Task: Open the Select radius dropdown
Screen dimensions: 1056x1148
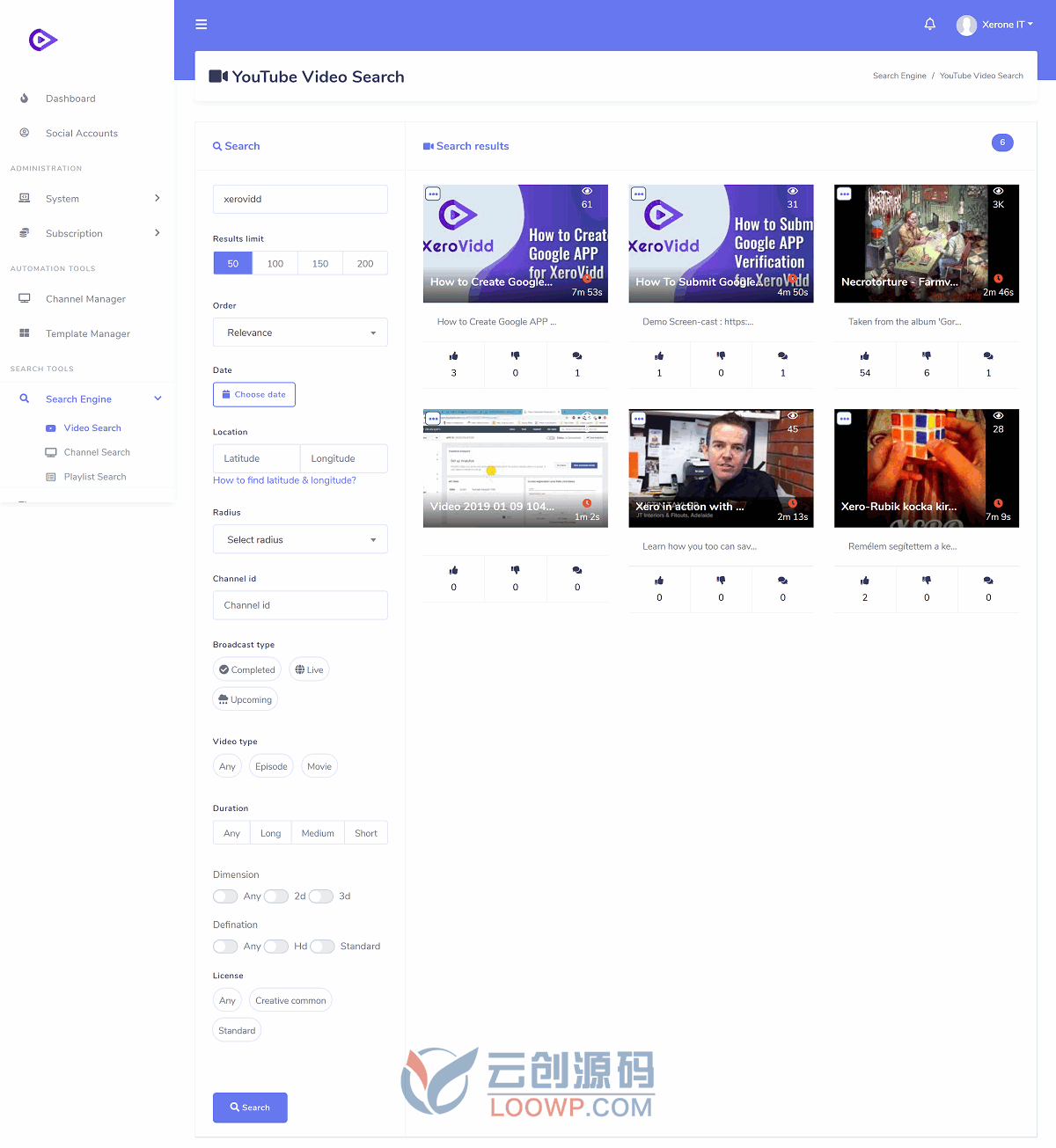Action: pos(300,539)
